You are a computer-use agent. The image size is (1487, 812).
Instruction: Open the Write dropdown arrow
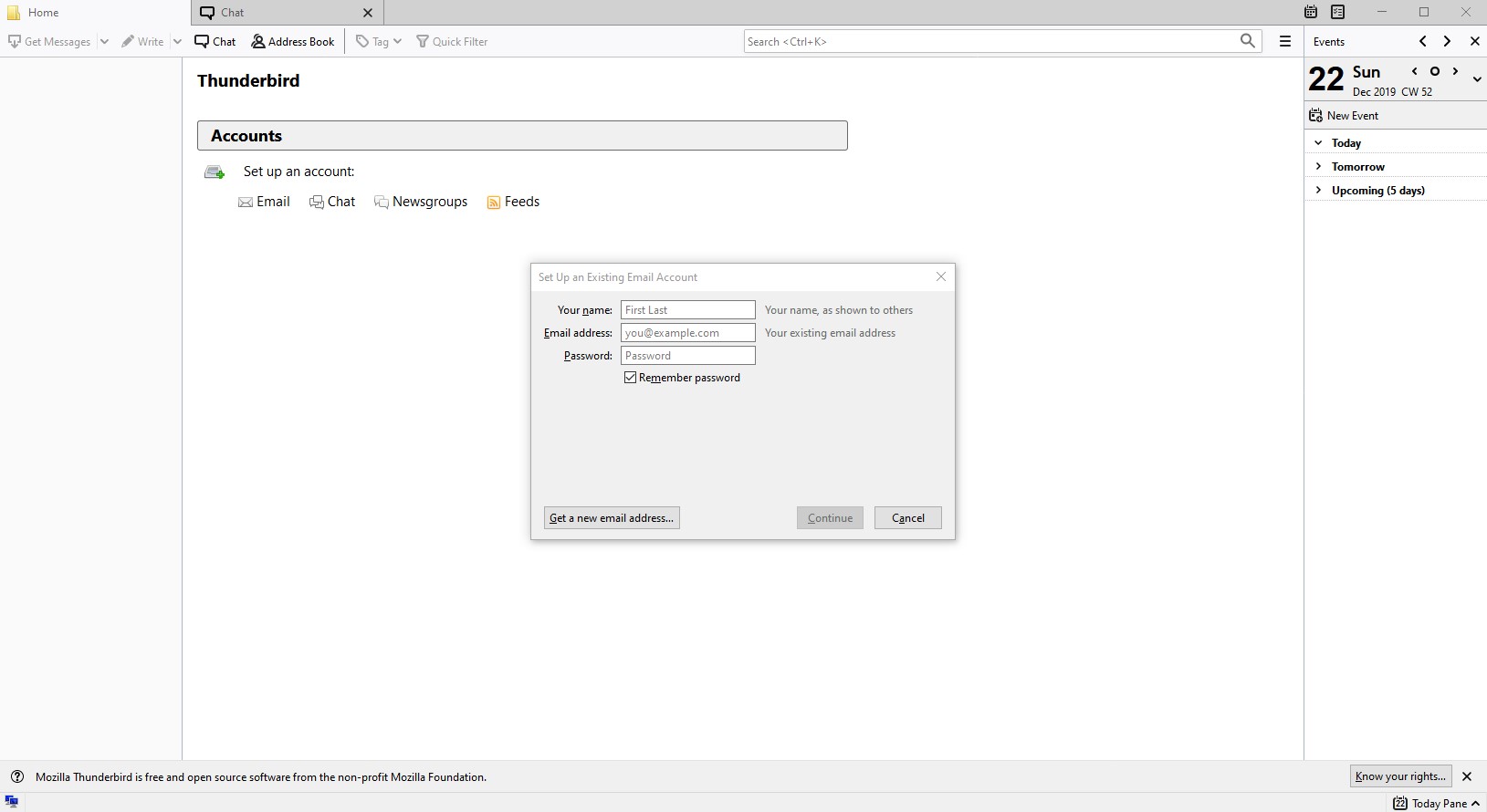coord(177,41)
